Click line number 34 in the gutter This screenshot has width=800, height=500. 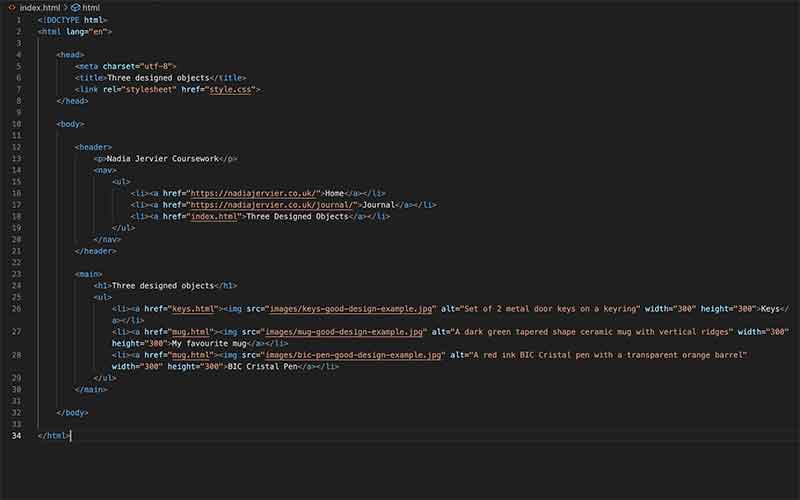[17, 435]
